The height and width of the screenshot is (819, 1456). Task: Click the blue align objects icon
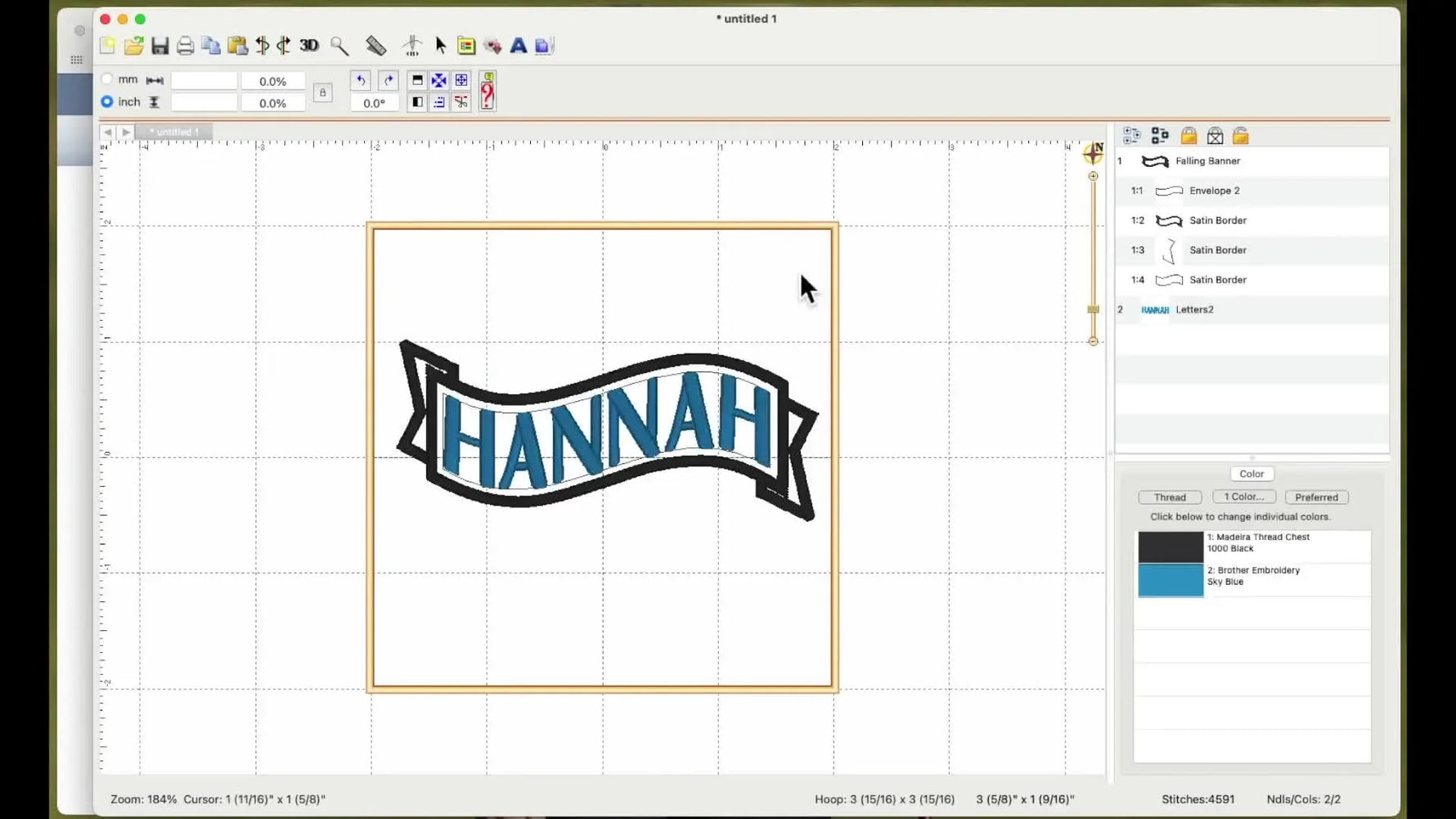439,102
